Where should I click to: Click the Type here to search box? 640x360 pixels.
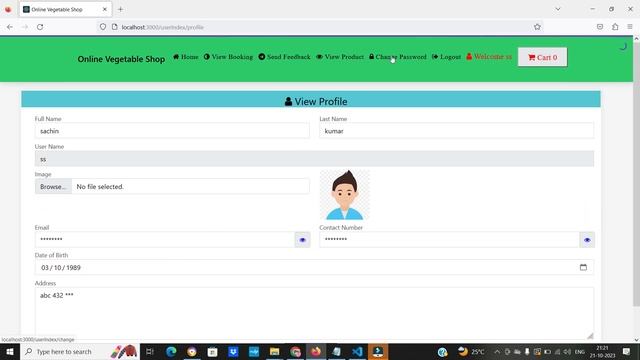pos(80,351)
